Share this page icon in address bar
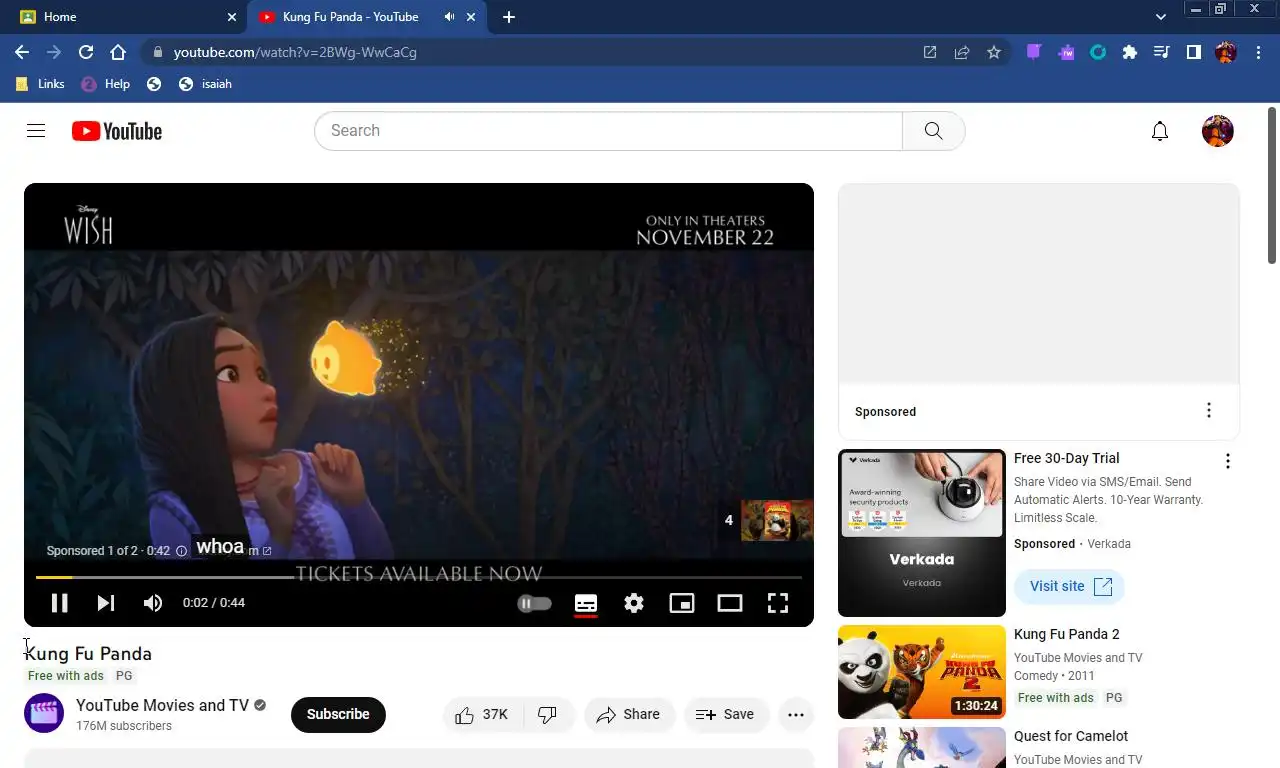This screenshot has height=768, width=1280. coord(962,52)
